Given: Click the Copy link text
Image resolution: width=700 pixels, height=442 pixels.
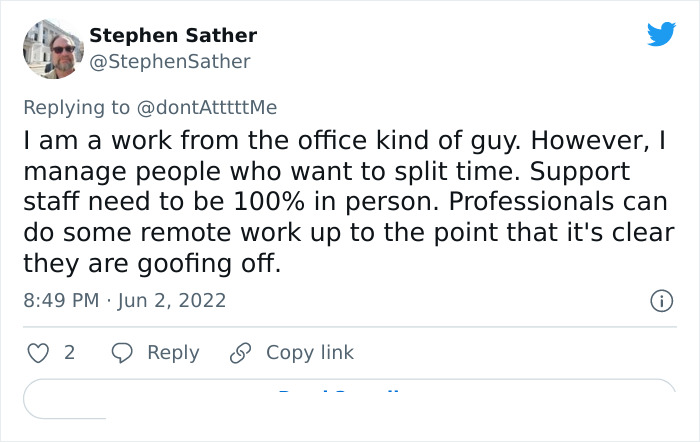Looking at the screenshot, I should [310, 353].
